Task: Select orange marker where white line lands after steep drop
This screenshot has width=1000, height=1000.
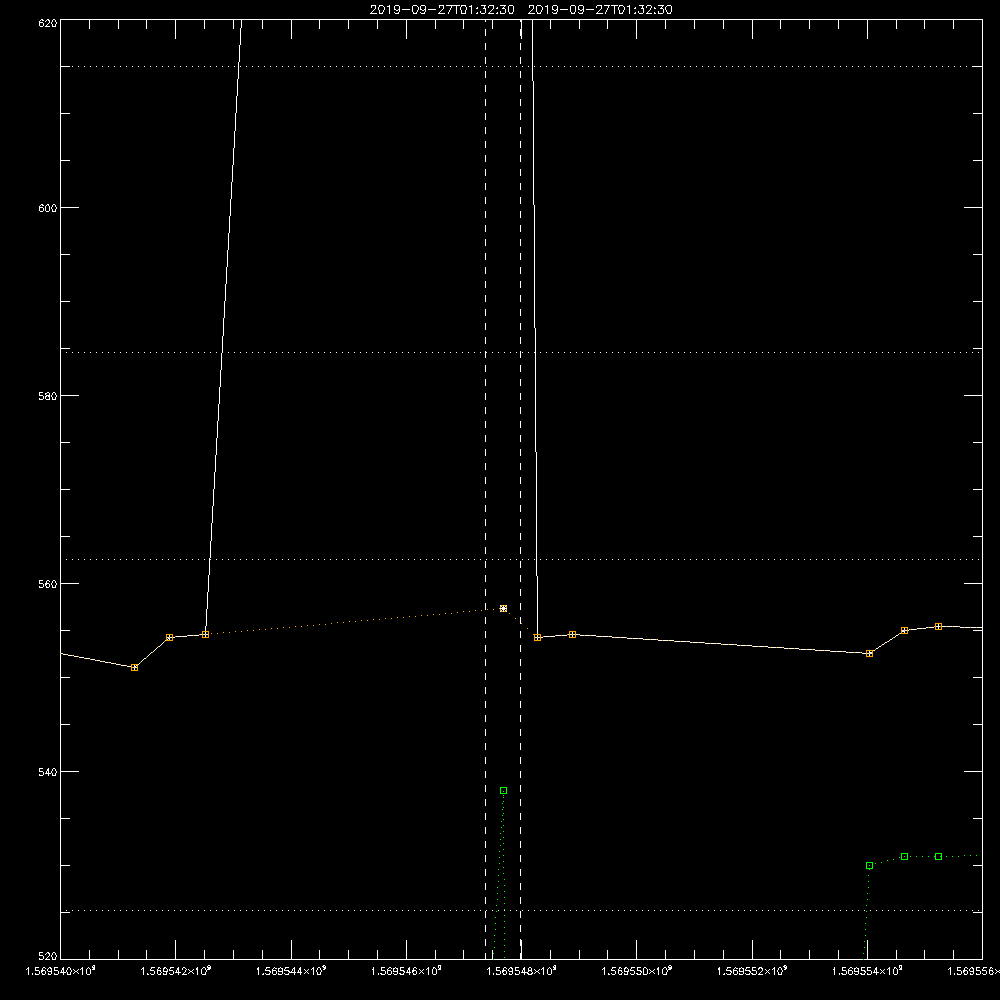Action: [538, 638]
